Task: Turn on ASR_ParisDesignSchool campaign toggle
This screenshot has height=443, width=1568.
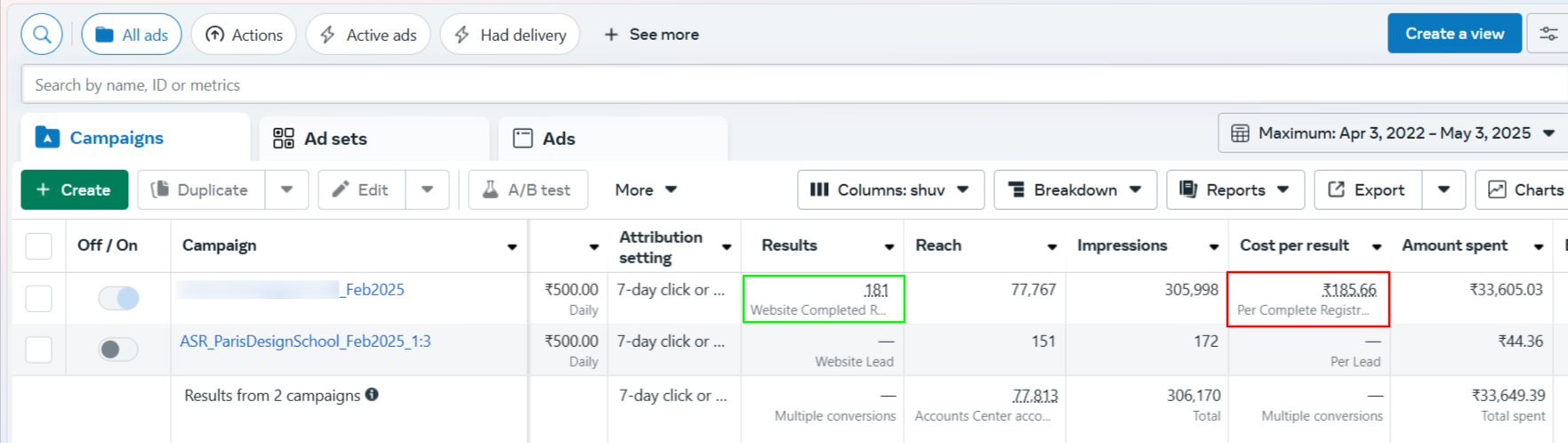Action: pyautogui.click(x=118, y=350)
